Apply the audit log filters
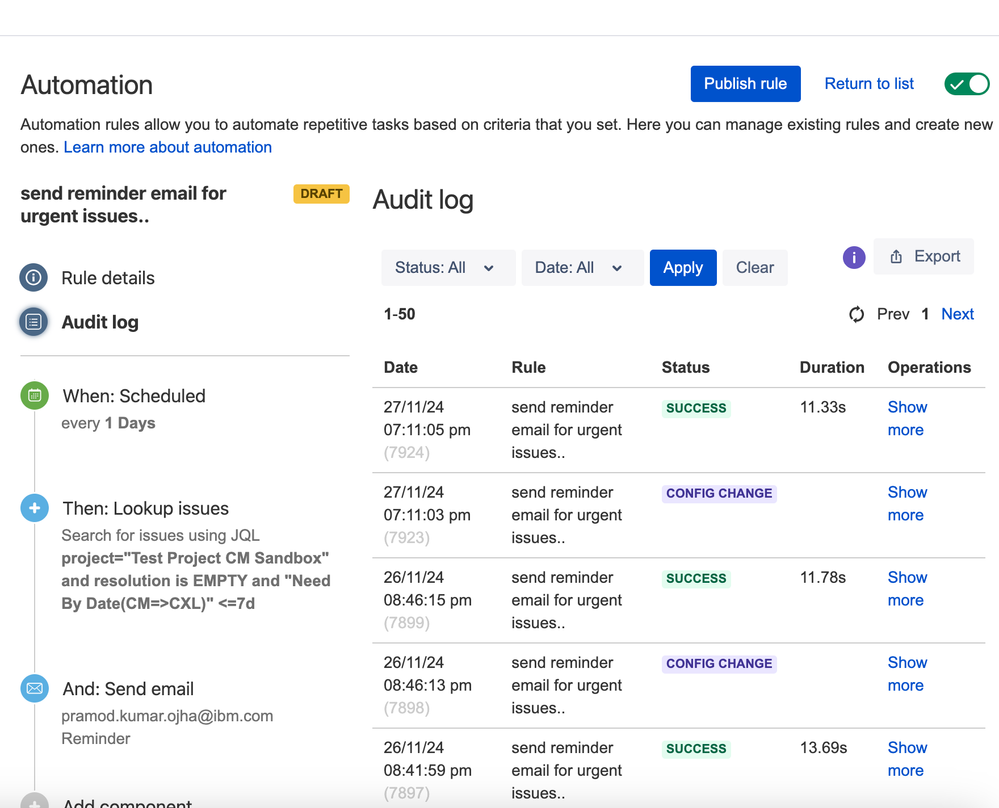Screen dimensions: 999x808 683,268
